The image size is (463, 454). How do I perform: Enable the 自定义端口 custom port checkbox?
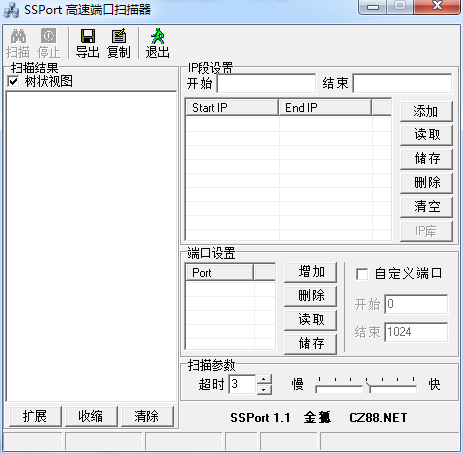(x=362, y=274)
